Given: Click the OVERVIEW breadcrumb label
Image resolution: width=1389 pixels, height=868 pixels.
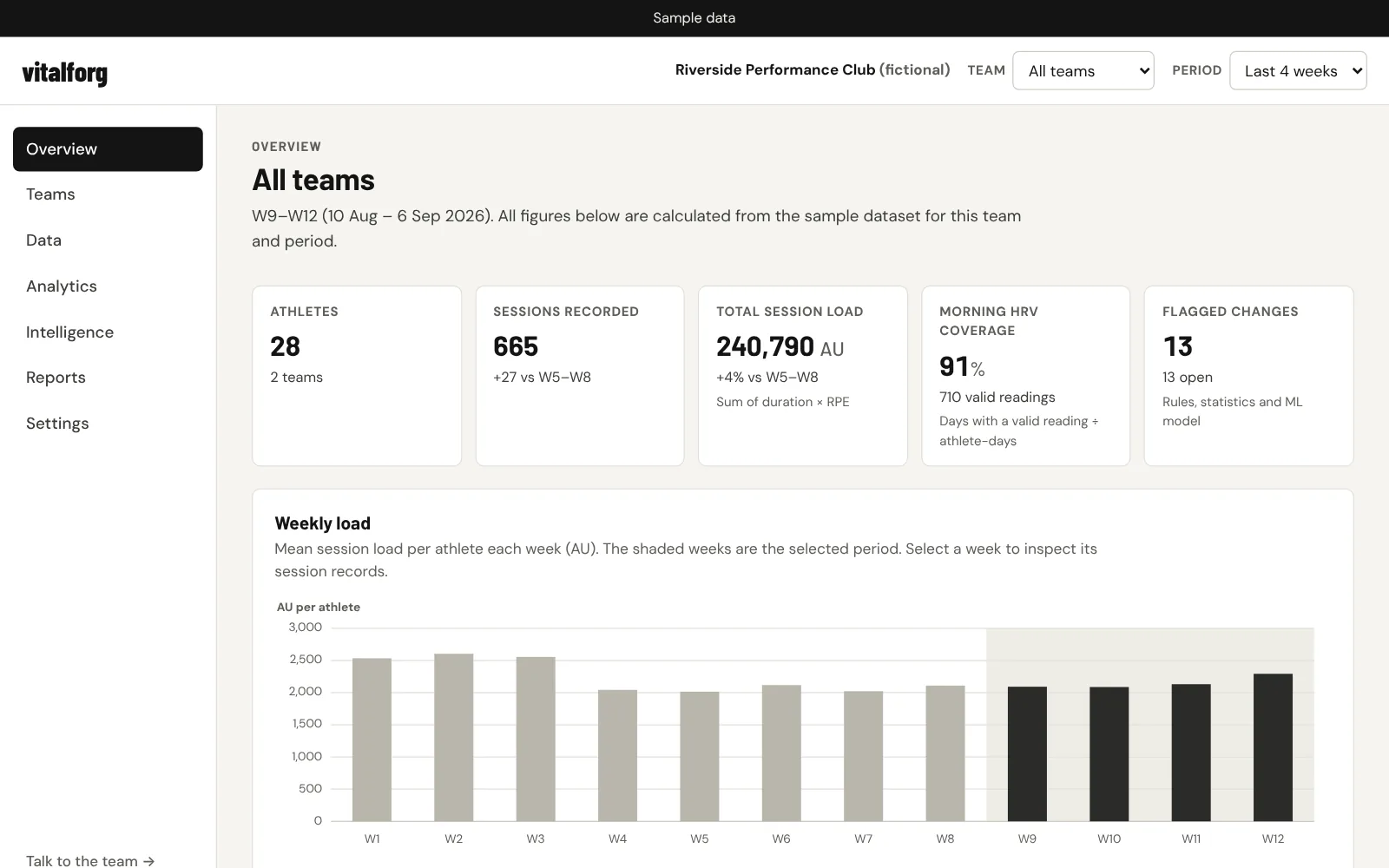Looking at the screenshot, I should coord(286,147).
